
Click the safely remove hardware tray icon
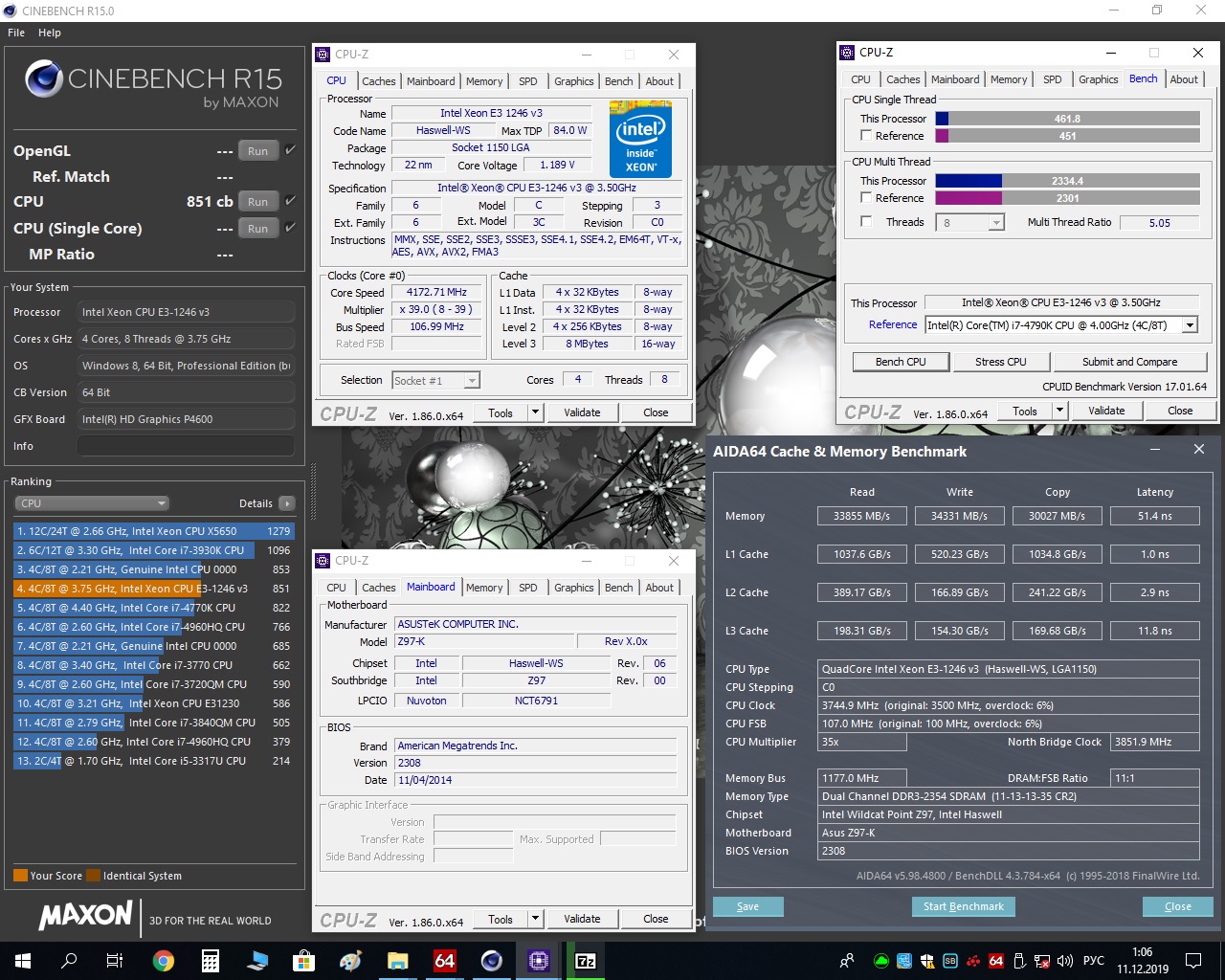[1020, 961]
